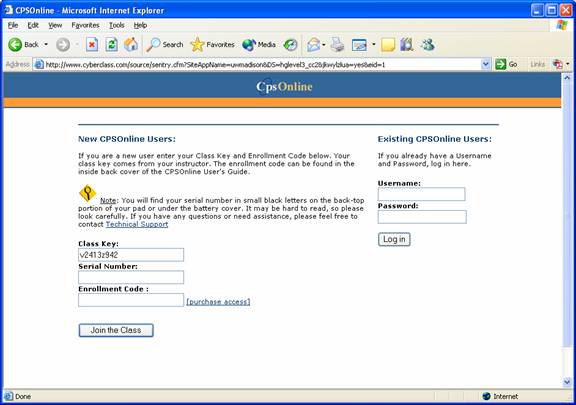Open the Favorites star toolbar button
Image resolution: width=576 pixels, height=405 pixels.
point(212,45)
